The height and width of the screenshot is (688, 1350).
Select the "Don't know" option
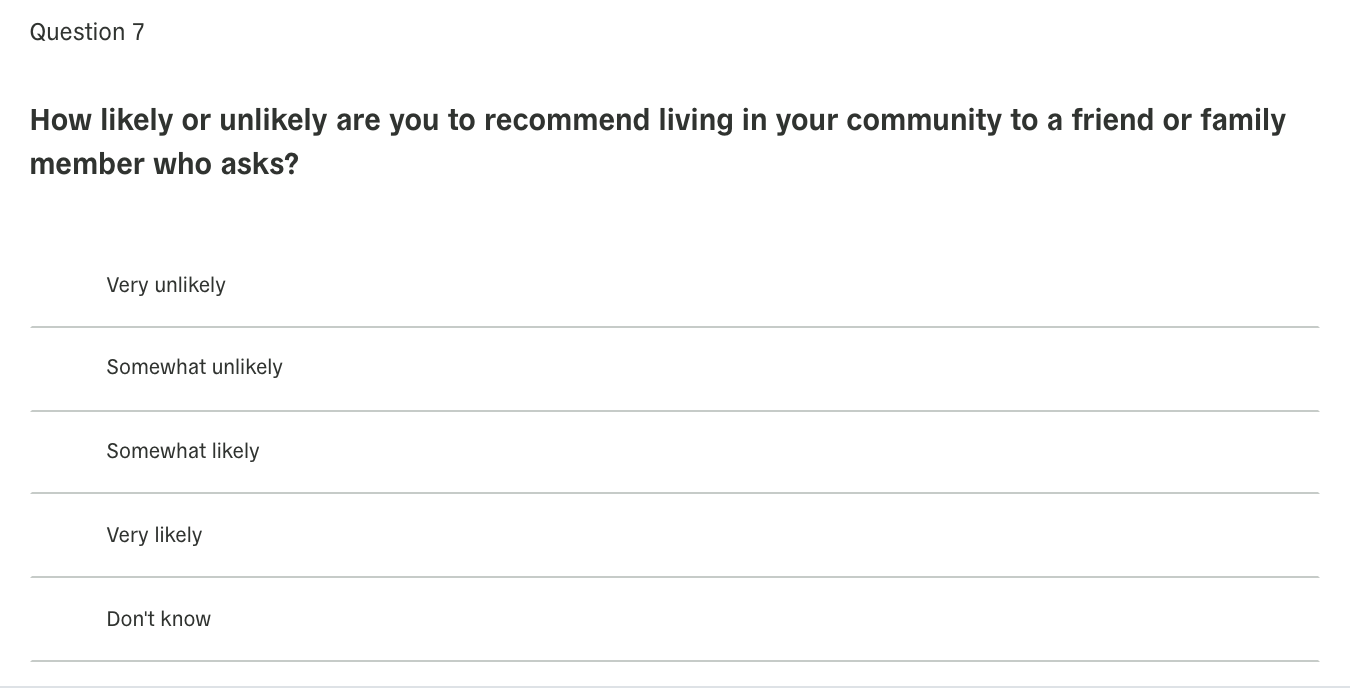[675, 619]
